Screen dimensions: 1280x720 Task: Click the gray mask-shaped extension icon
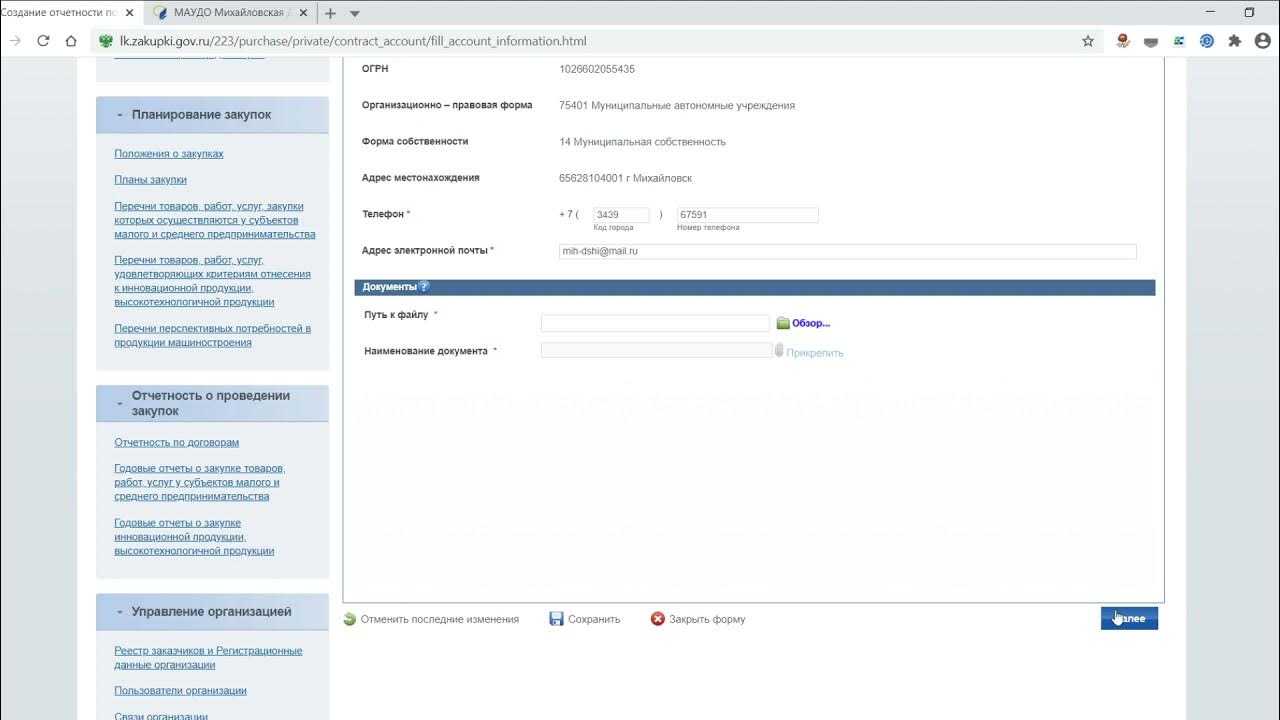[x=1151, y=41]
